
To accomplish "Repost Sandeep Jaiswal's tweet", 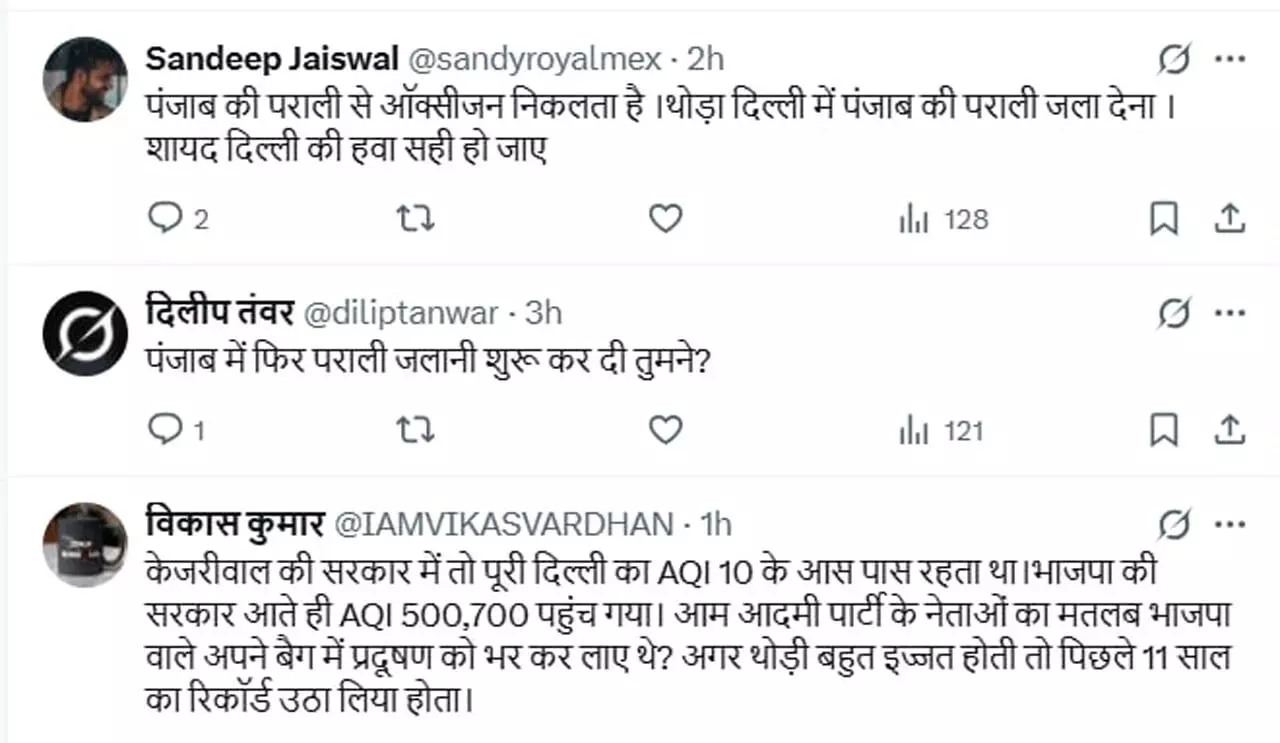I will point(416,219).
